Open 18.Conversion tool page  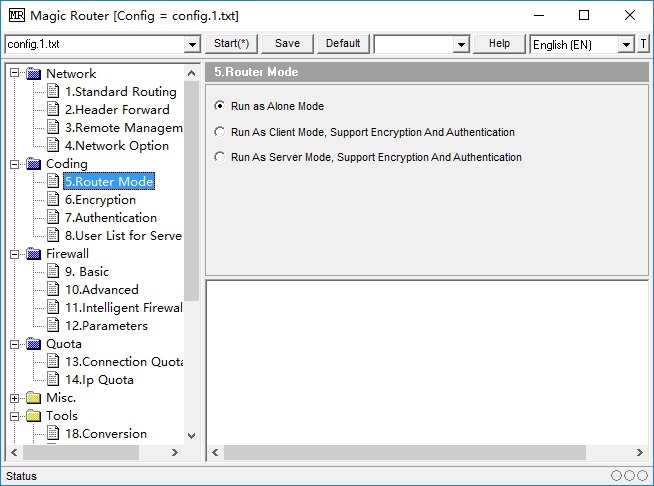106,433
